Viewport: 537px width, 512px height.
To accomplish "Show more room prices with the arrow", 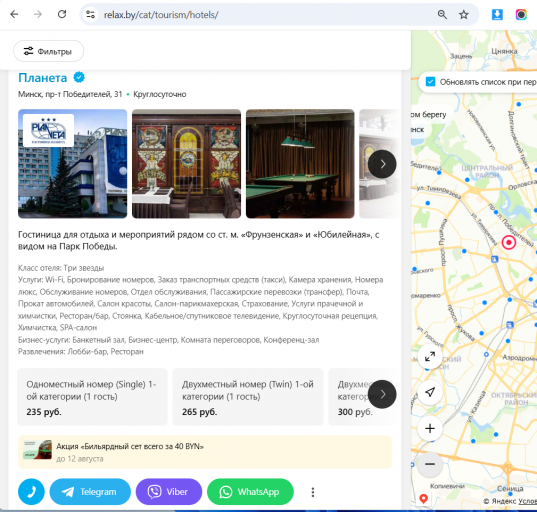I will click(x=382, y=394).
